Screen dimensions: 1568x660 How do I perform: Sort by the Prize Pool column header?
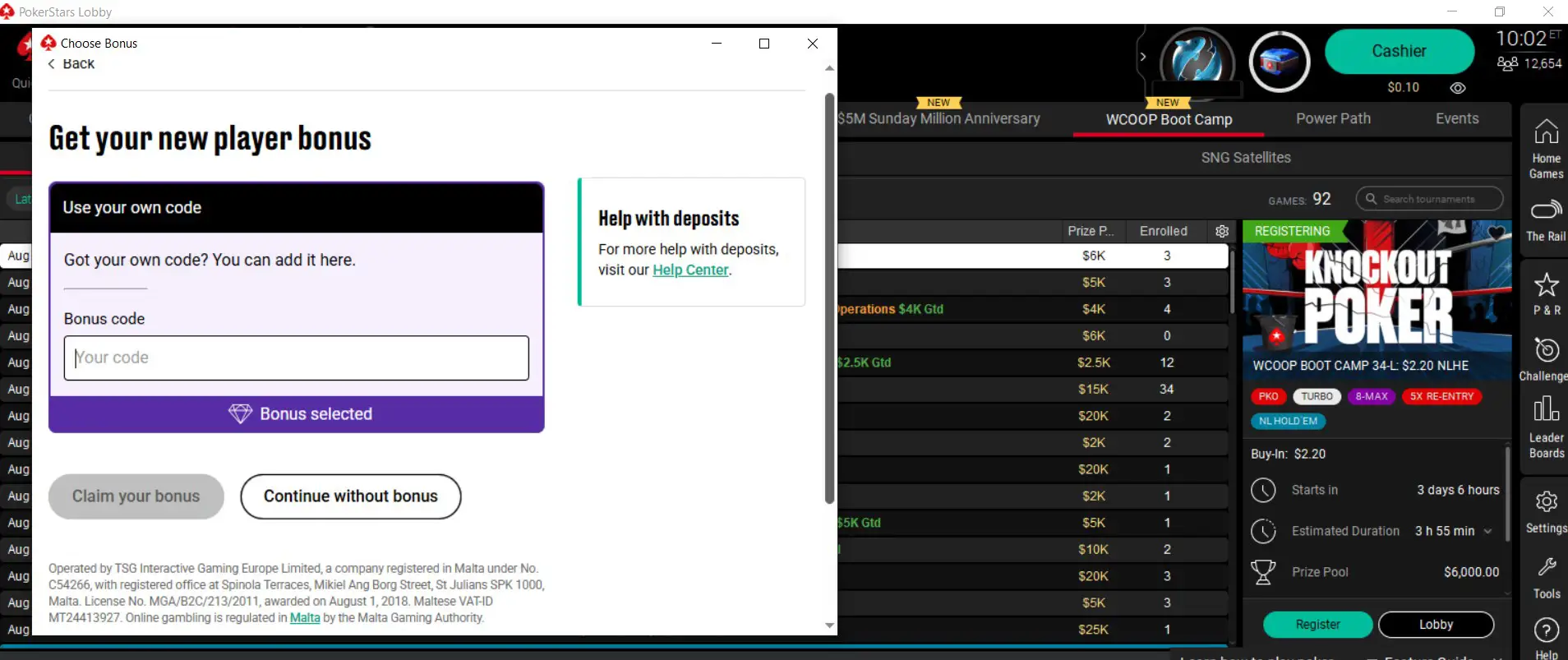point(1091,231)
